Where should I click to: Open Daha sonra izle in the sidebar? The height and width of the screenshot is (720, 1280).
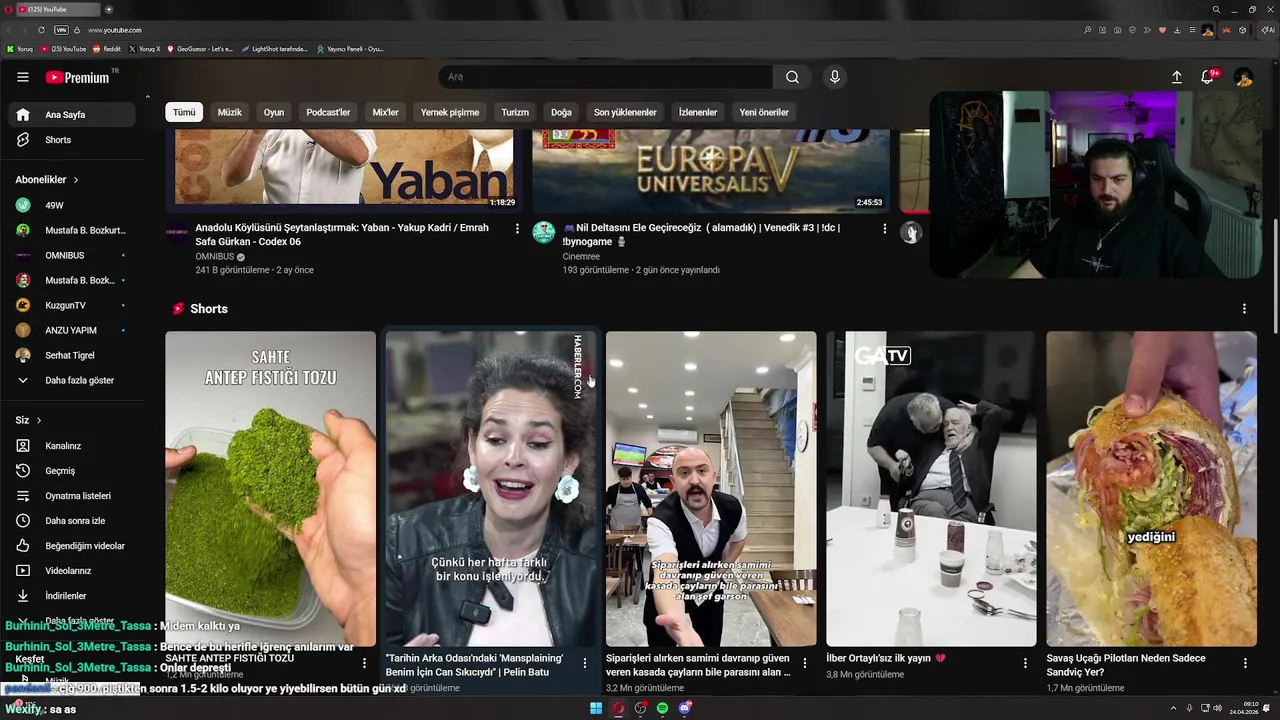(x=72, y=521)
